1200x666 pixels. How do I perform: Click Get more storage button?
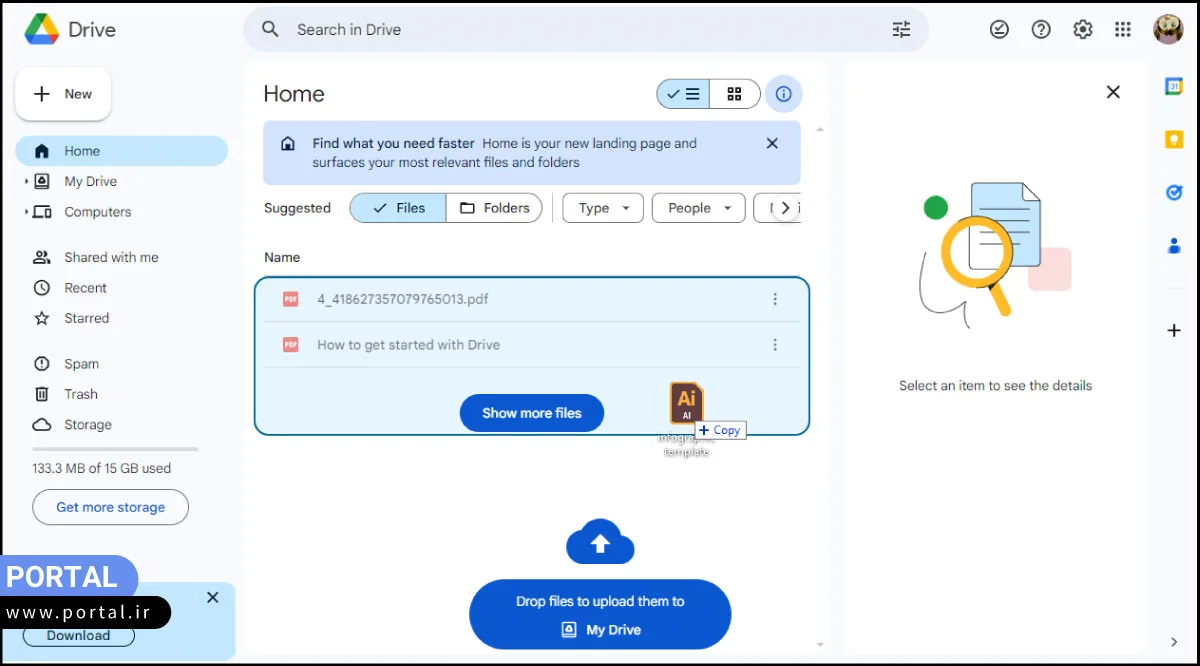pyautogui.click(x=110, y=507)
